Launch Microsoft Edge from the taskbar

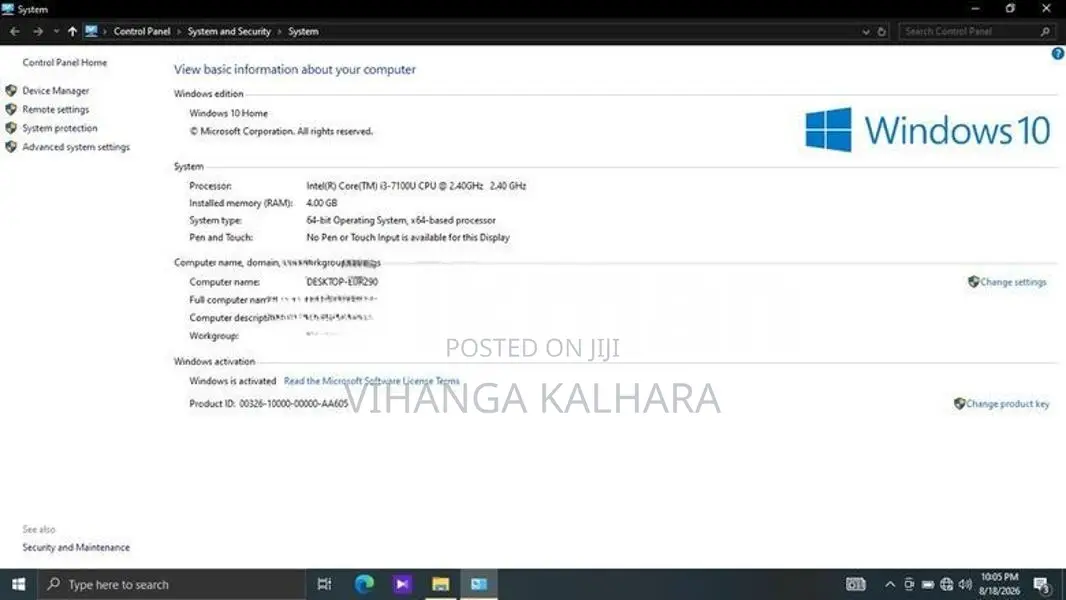(x=364, y=584)
